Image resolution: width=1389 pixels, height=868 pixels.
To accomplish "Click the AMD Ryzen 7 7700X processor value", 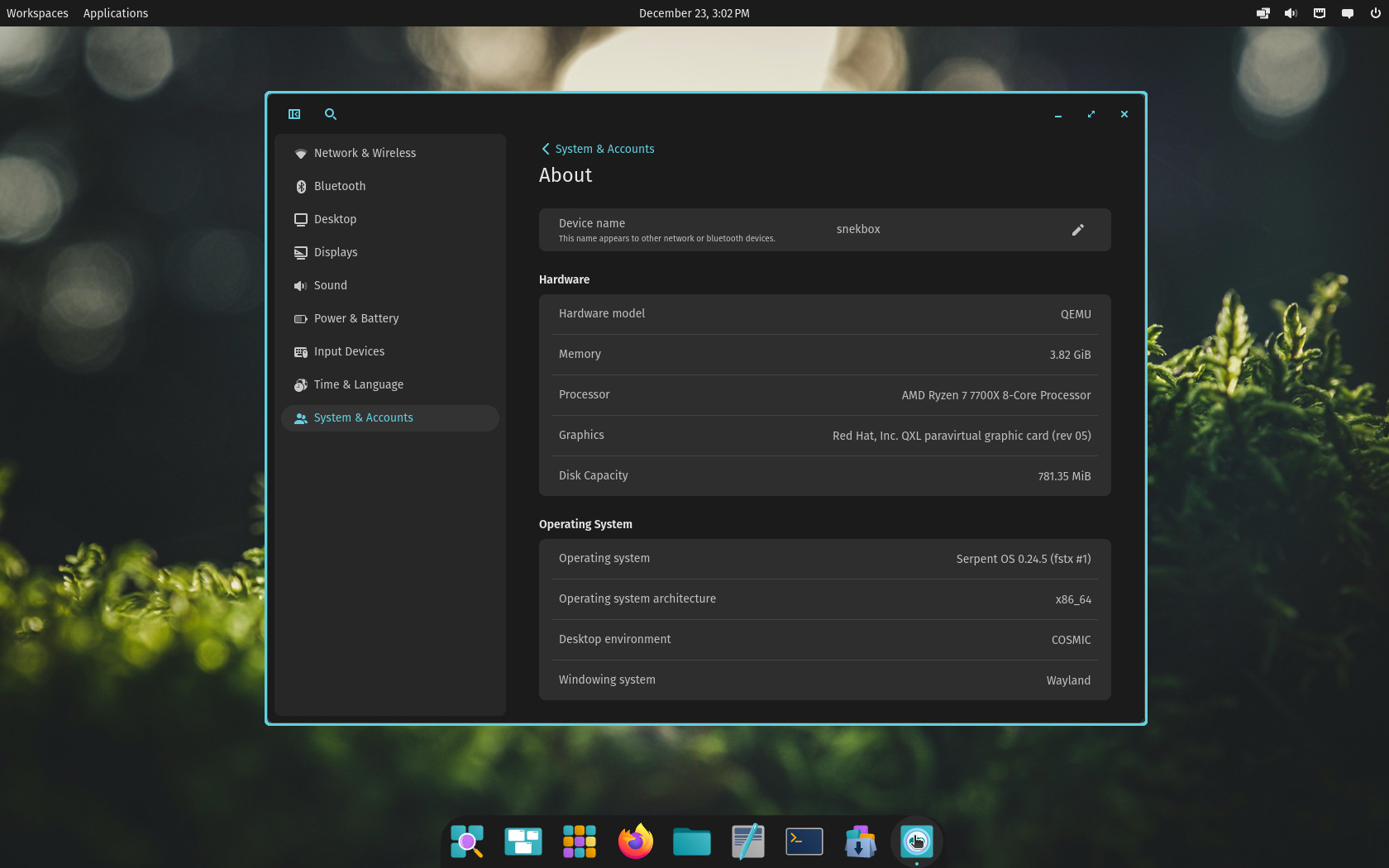I will pos(996,395).
